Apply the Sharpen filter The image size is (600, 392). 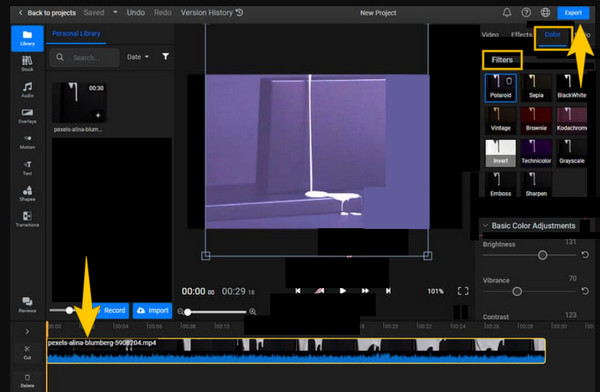tap(536, 185)
